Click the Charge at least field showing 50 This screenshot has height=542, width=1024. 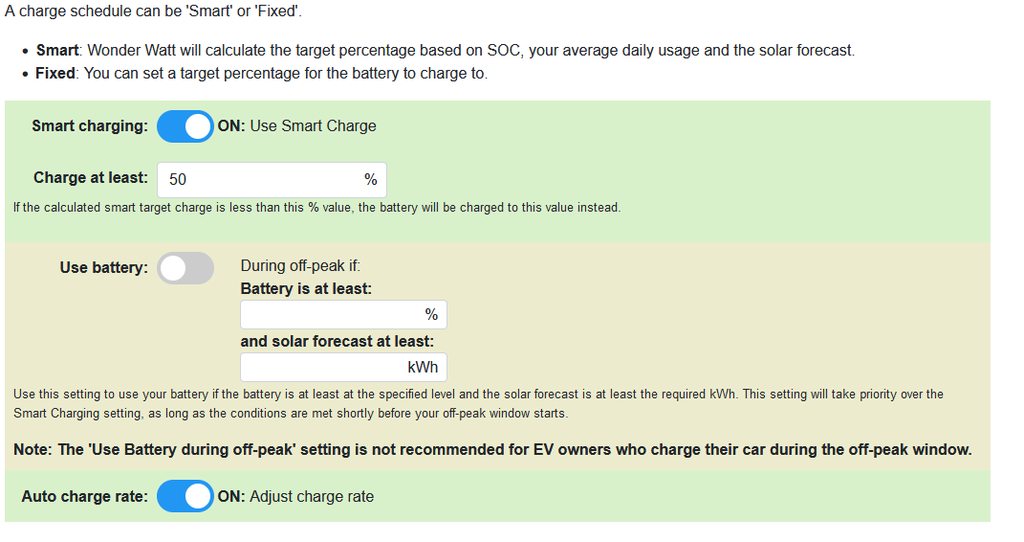260,180
